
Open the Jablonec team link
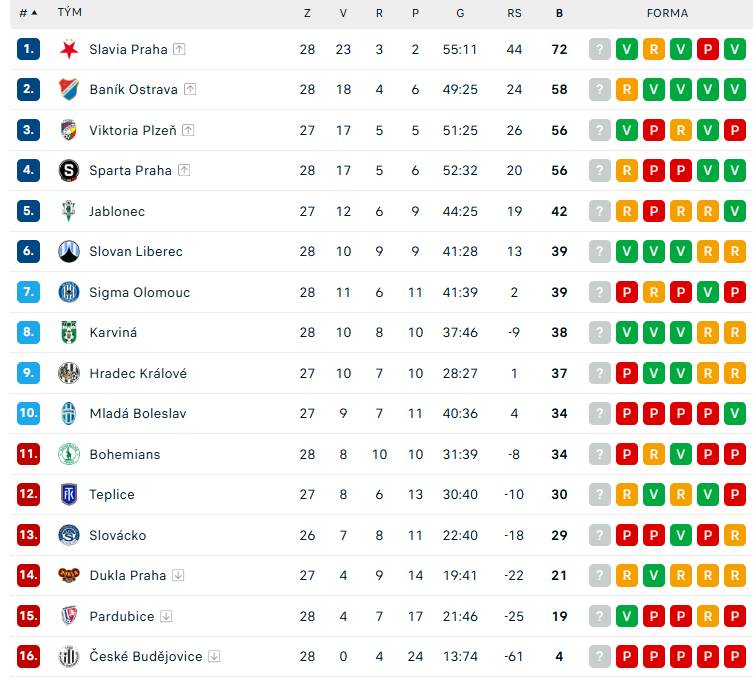click(117, 211)
